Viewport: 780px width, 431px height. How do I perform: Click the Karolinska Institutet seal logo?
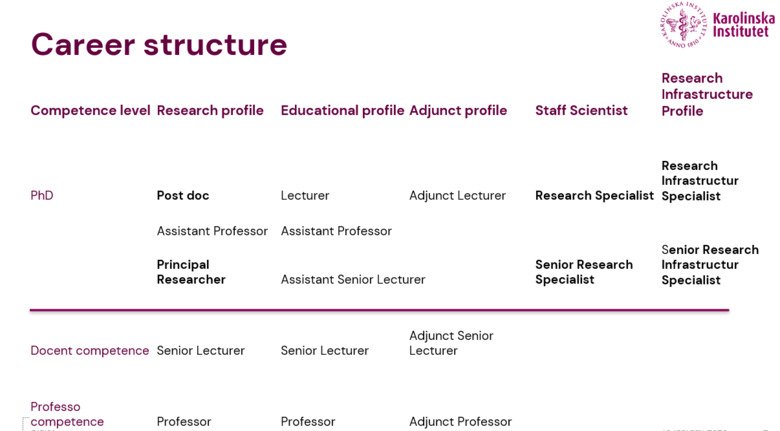684,24
